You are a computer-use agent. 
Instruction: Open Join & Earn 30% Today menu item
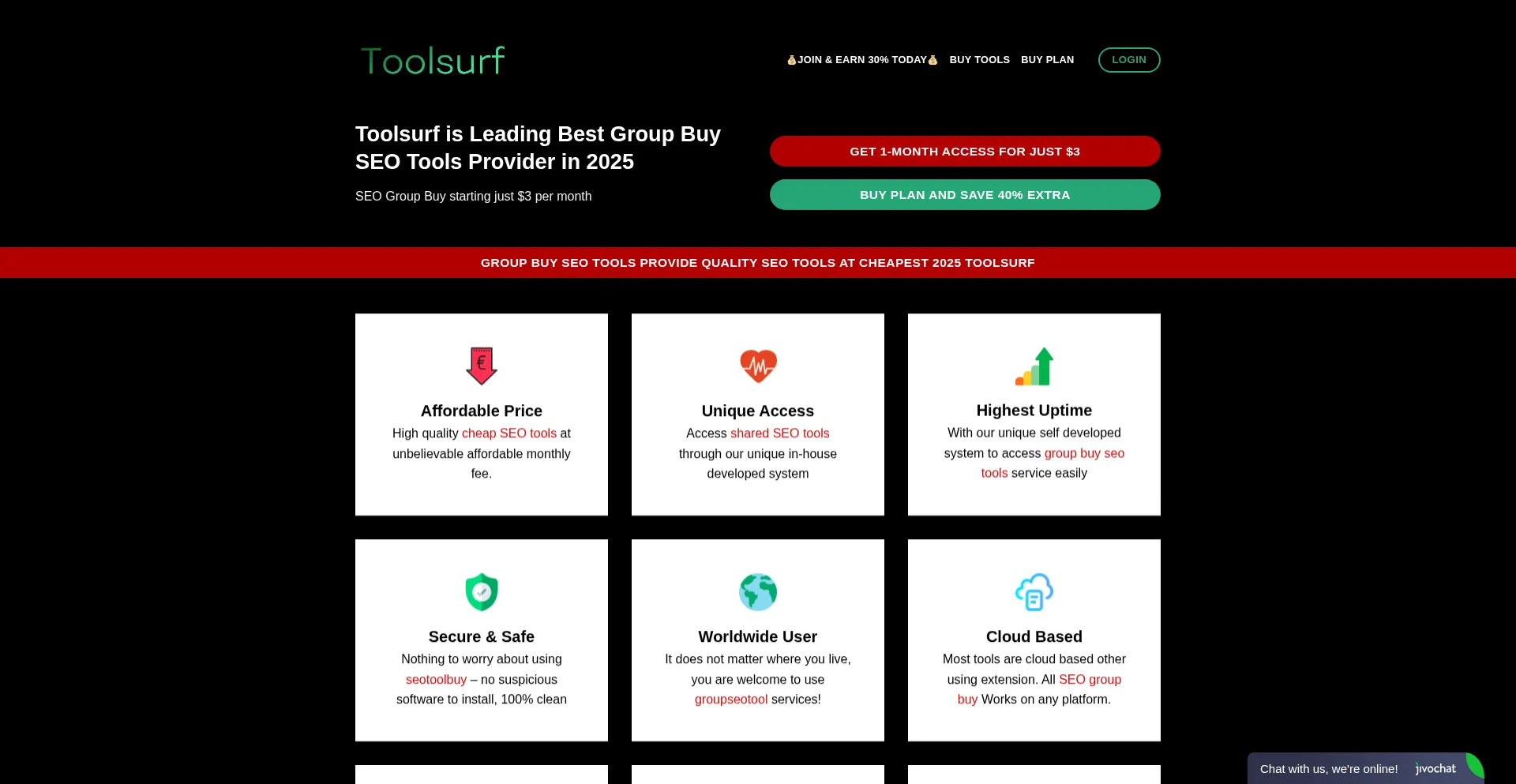(x=862, y=60)
